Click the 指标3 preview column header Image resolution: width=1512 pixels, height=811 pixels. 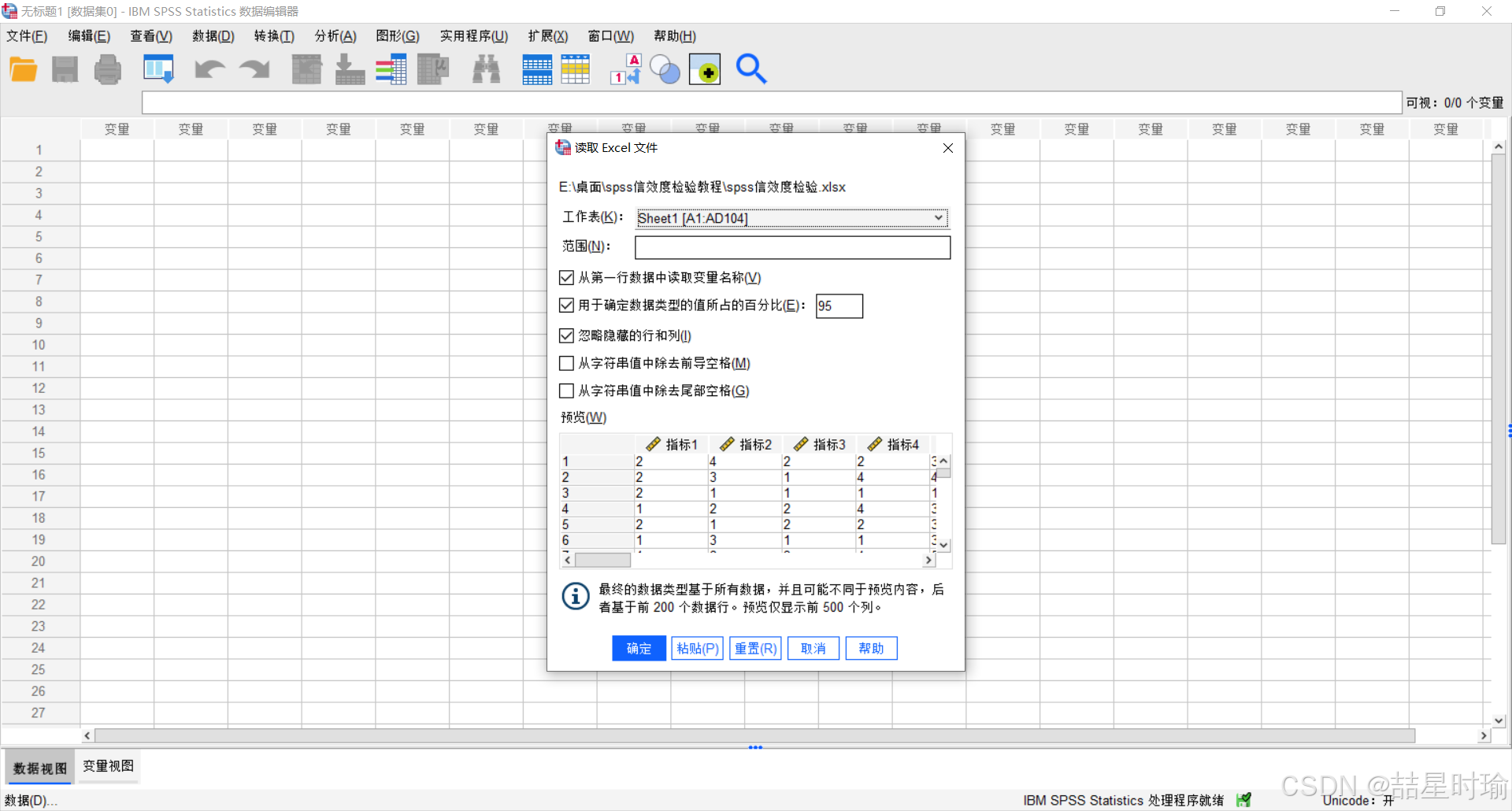click(819, 444)
